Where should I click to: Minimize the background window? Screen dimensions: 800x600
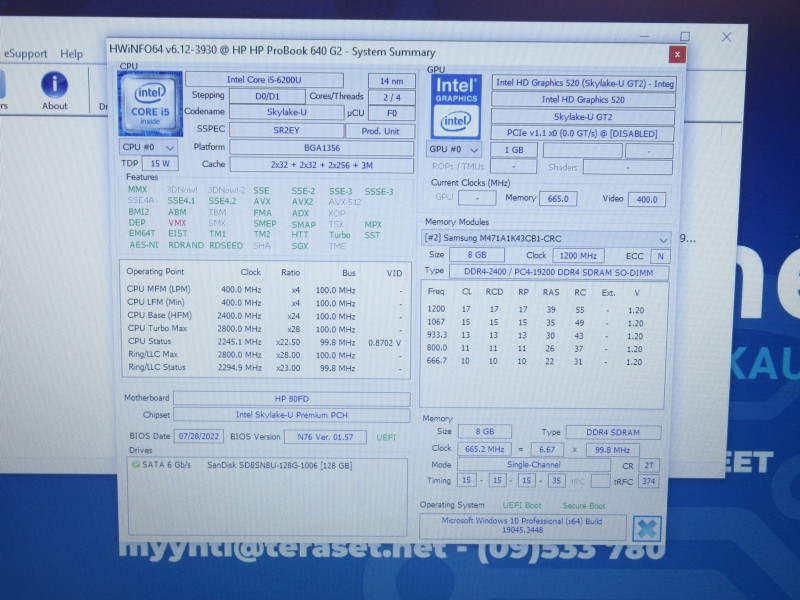tap(644, 36)
